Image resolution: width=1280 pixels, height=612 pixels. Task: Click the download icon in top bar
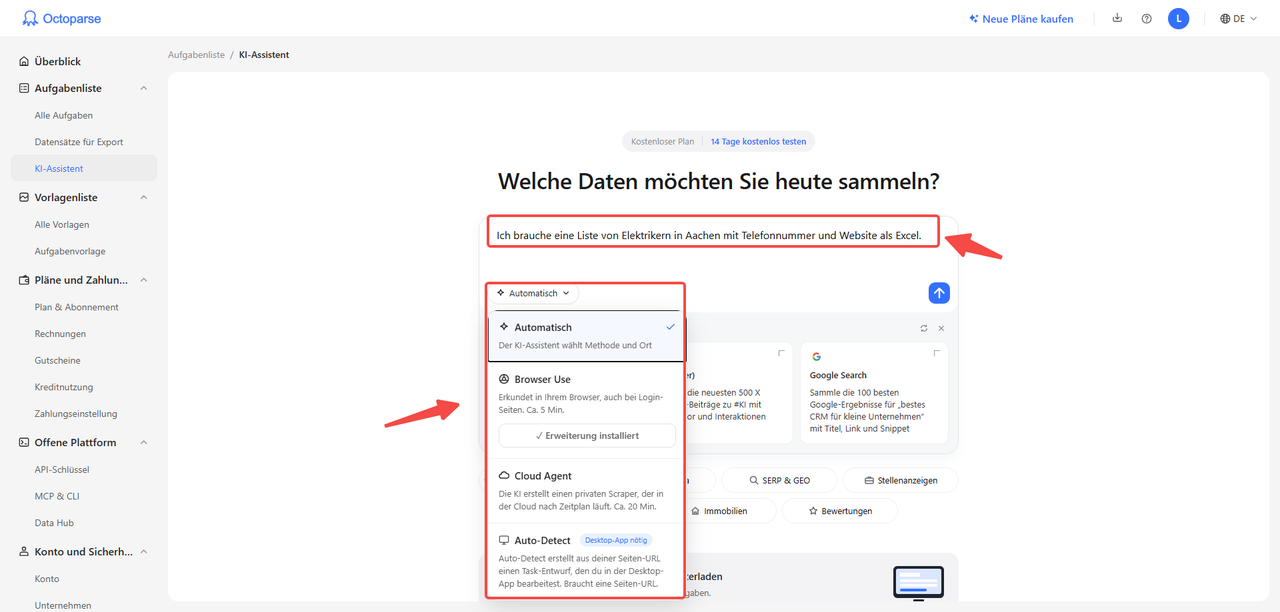[1117, 18]
